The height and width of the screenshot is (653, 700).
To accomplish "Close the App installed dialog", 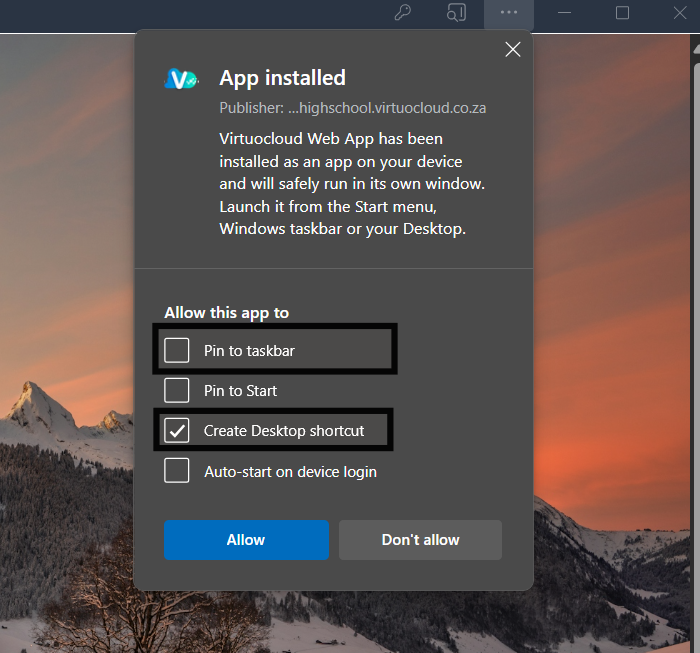I will pyautogui.click(x=513, y=50).
